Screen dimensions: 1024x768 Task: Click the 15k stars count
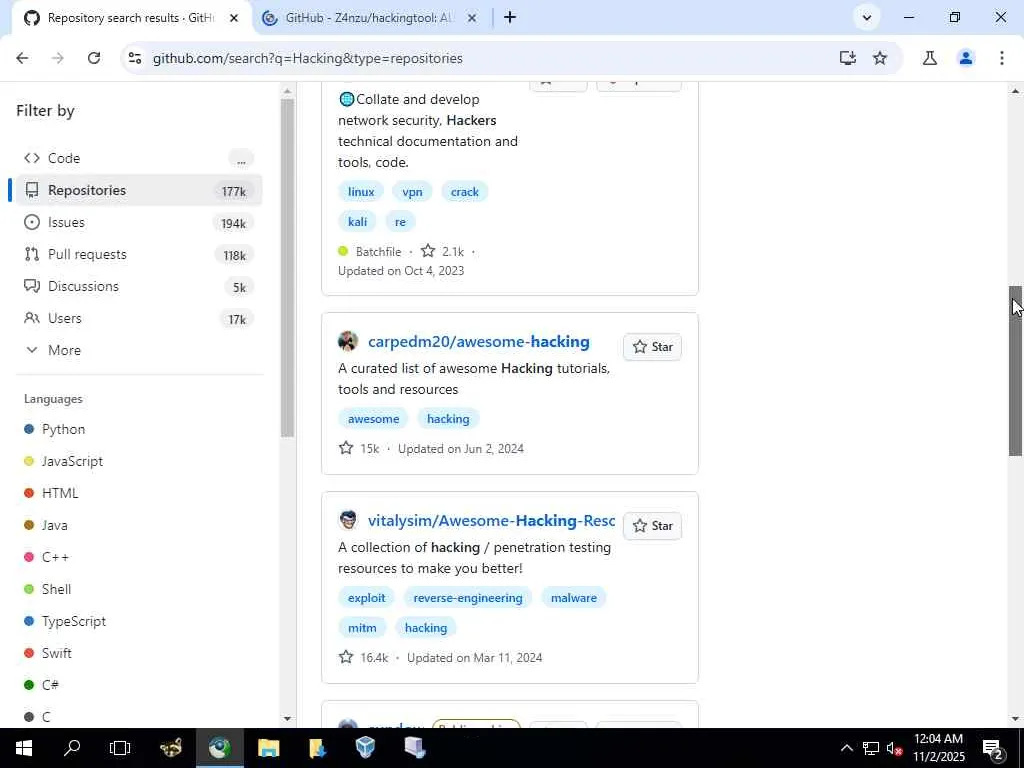pos(359,449)
